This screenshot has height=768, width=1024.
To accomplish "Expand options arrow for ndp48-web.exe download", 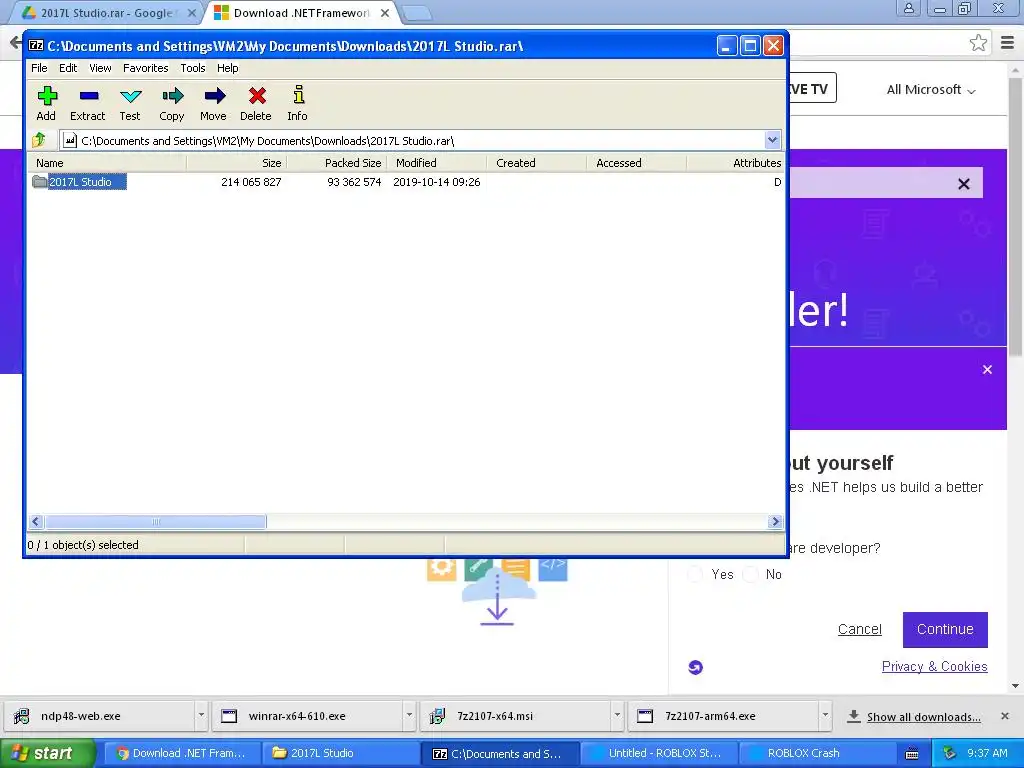I will tap(201, 716).
